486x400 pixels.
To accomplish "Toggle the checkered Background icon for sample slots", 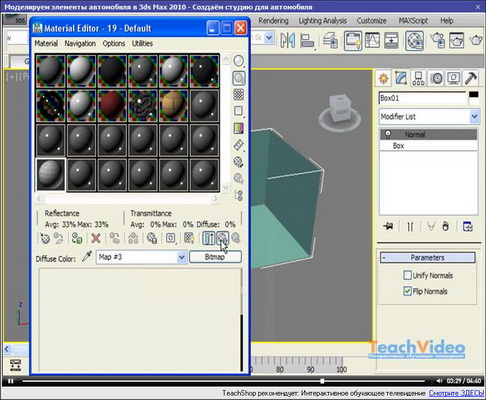I will 239,95.
